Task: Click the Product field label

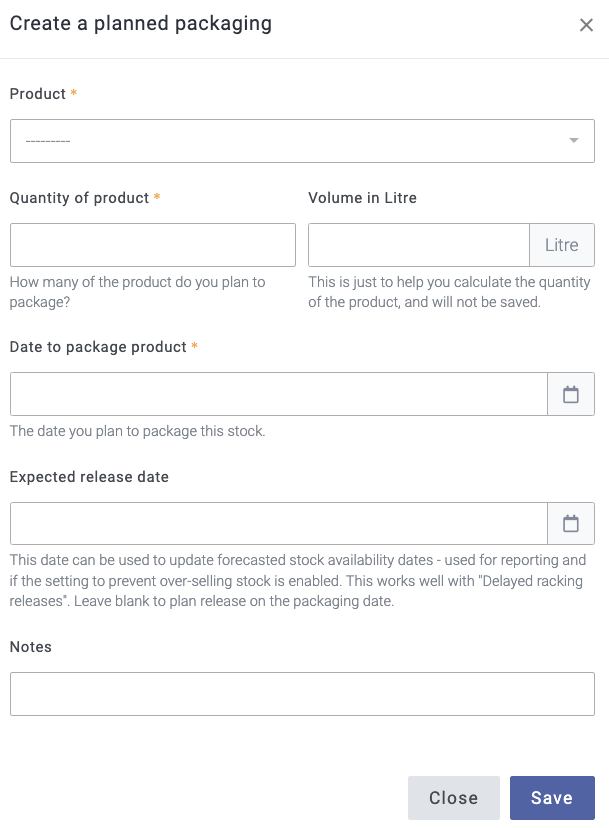Action: pyautogui.click(x=38, y=94)
